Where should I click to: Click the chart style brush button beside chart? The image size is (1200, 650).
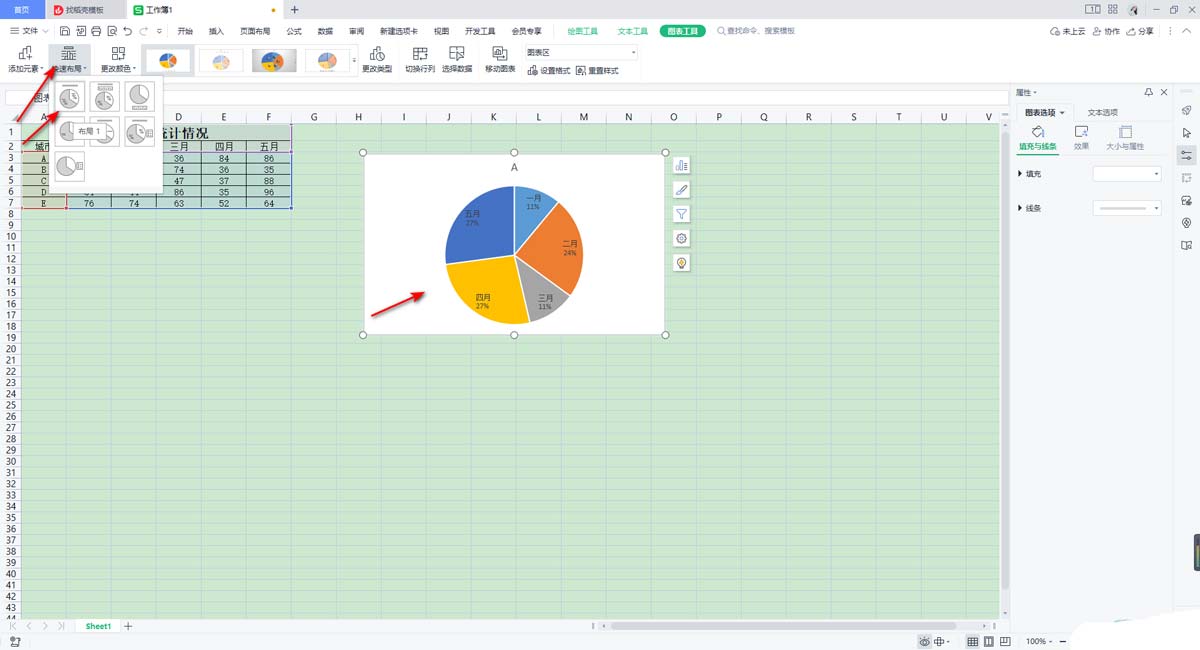tap(682, 189)
